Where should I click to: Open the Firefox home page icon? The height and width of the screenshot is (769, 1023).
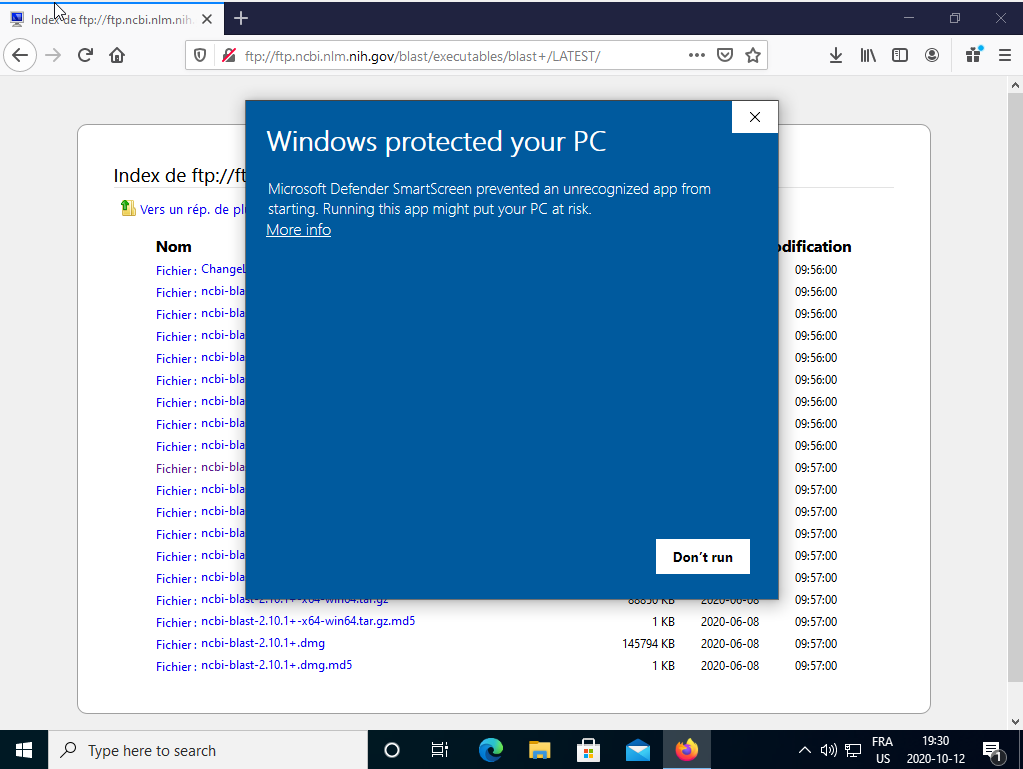(117, 55)
